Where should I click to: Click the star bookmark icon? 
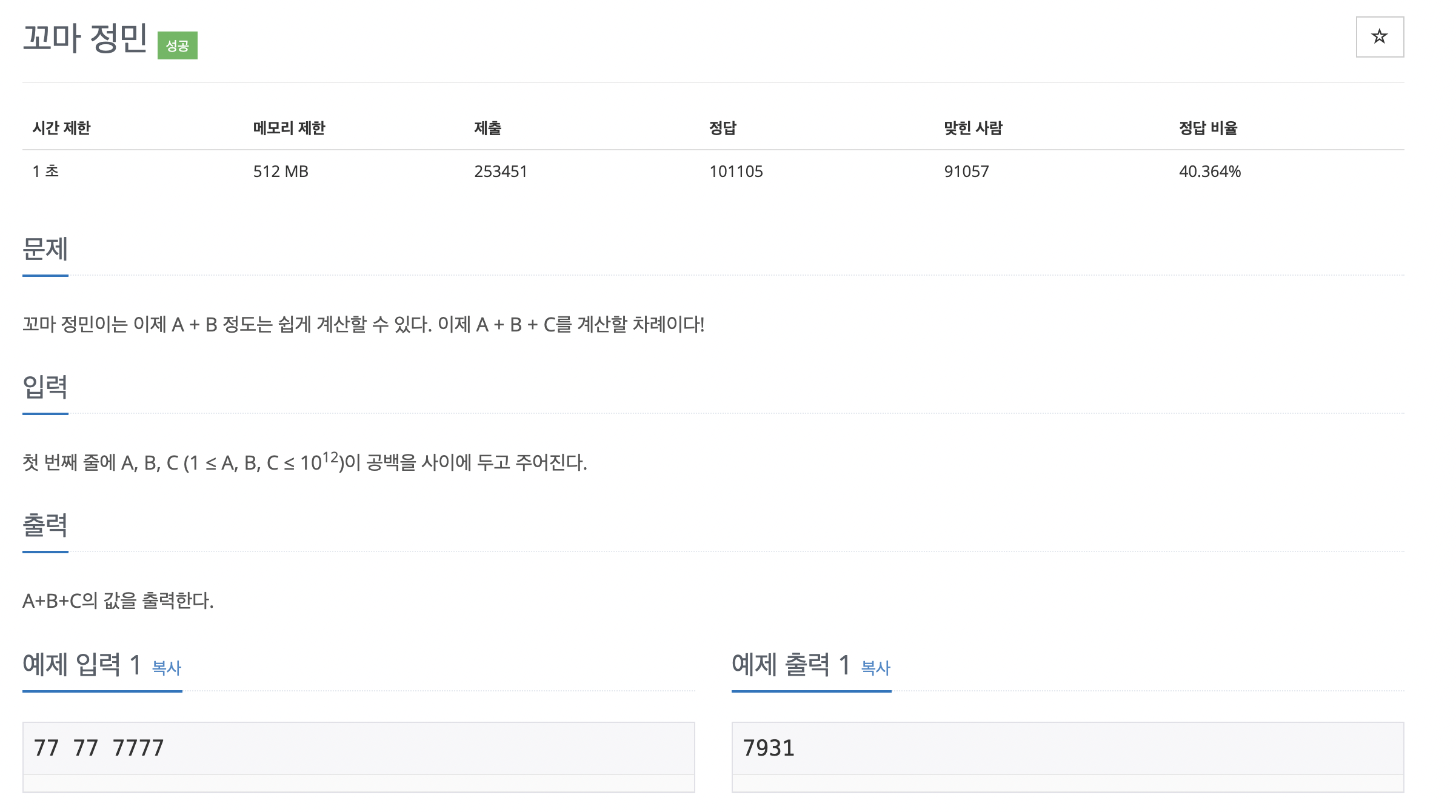1380,38
